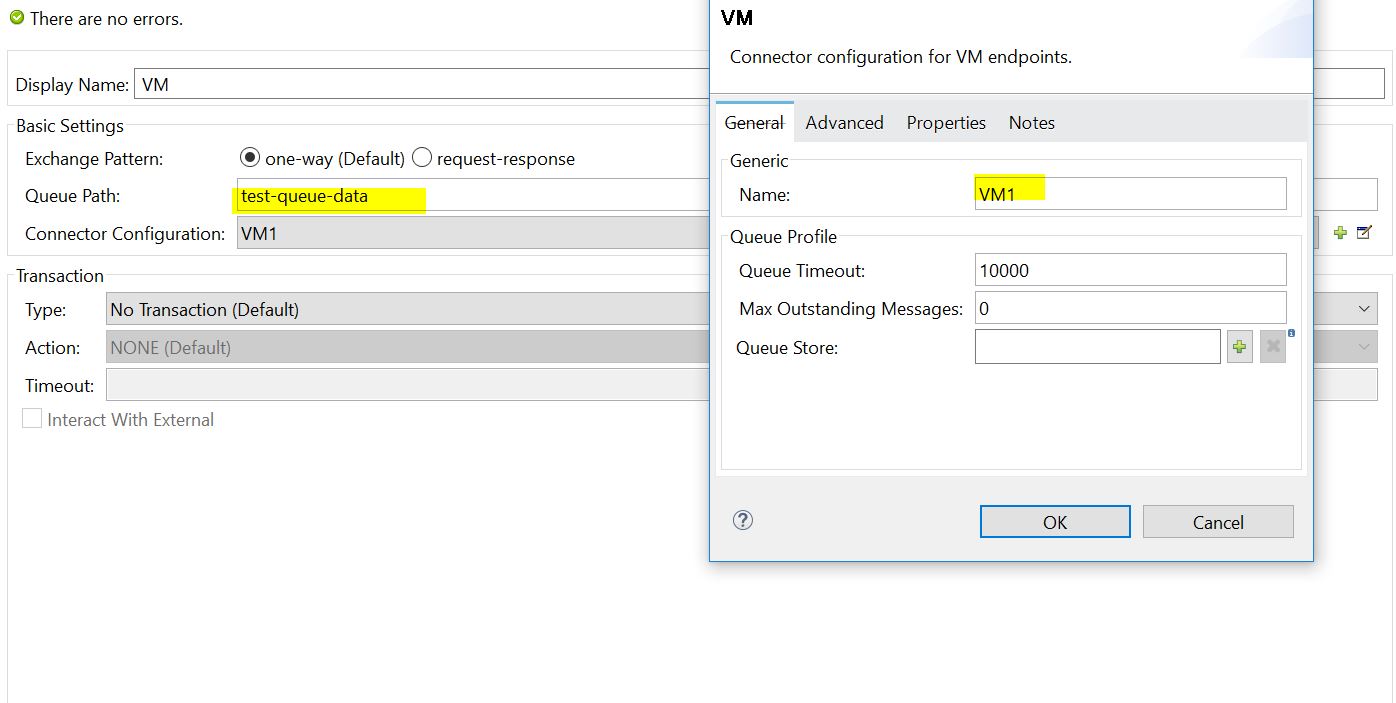Open the dialog help question mark
Image resolution: width=1396 pixels, height=703 pixels.
tap(742, 520)
